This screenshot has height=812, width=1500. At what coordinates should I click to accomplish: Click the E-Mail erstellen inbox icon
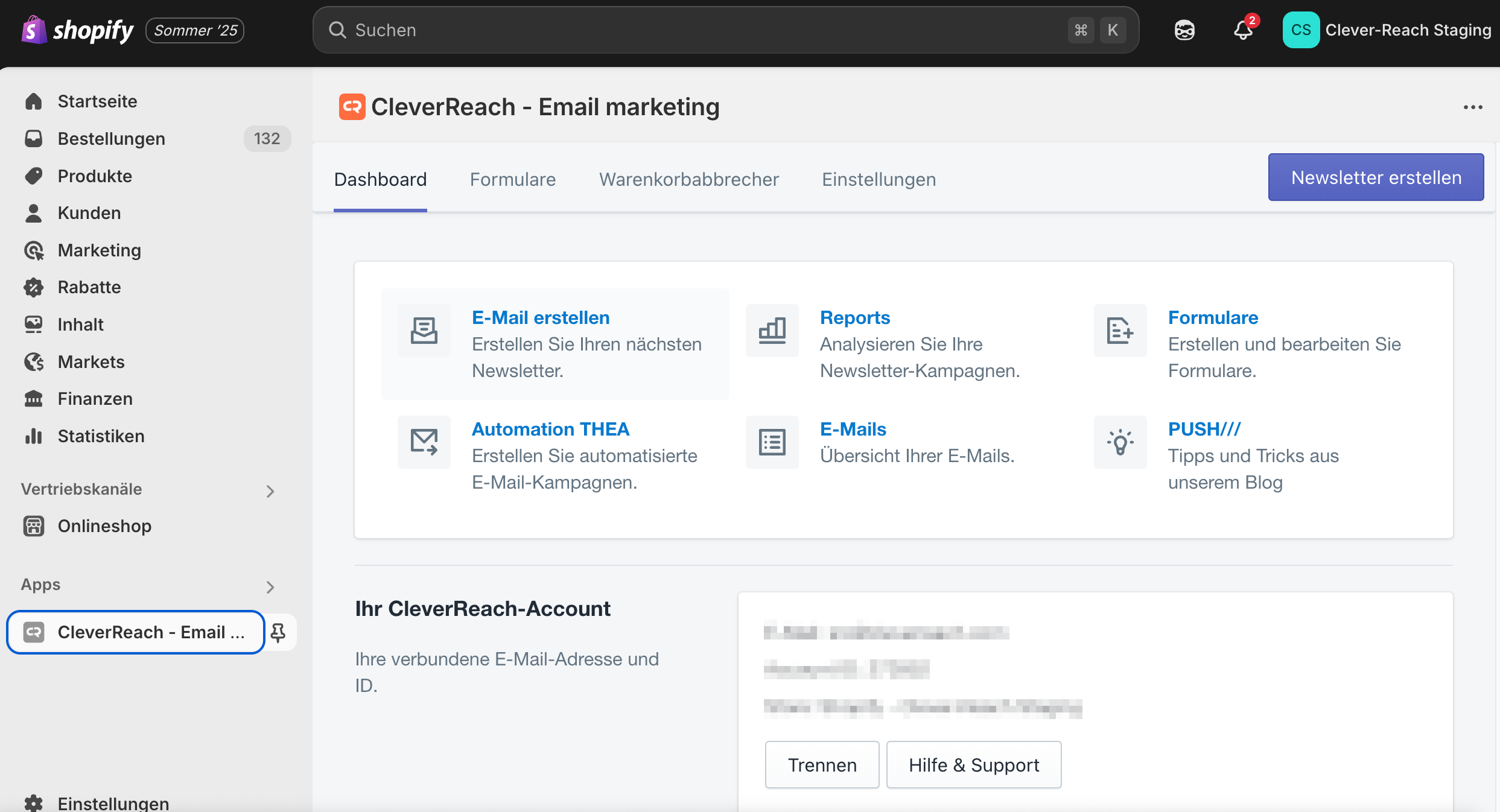[424, 331]
